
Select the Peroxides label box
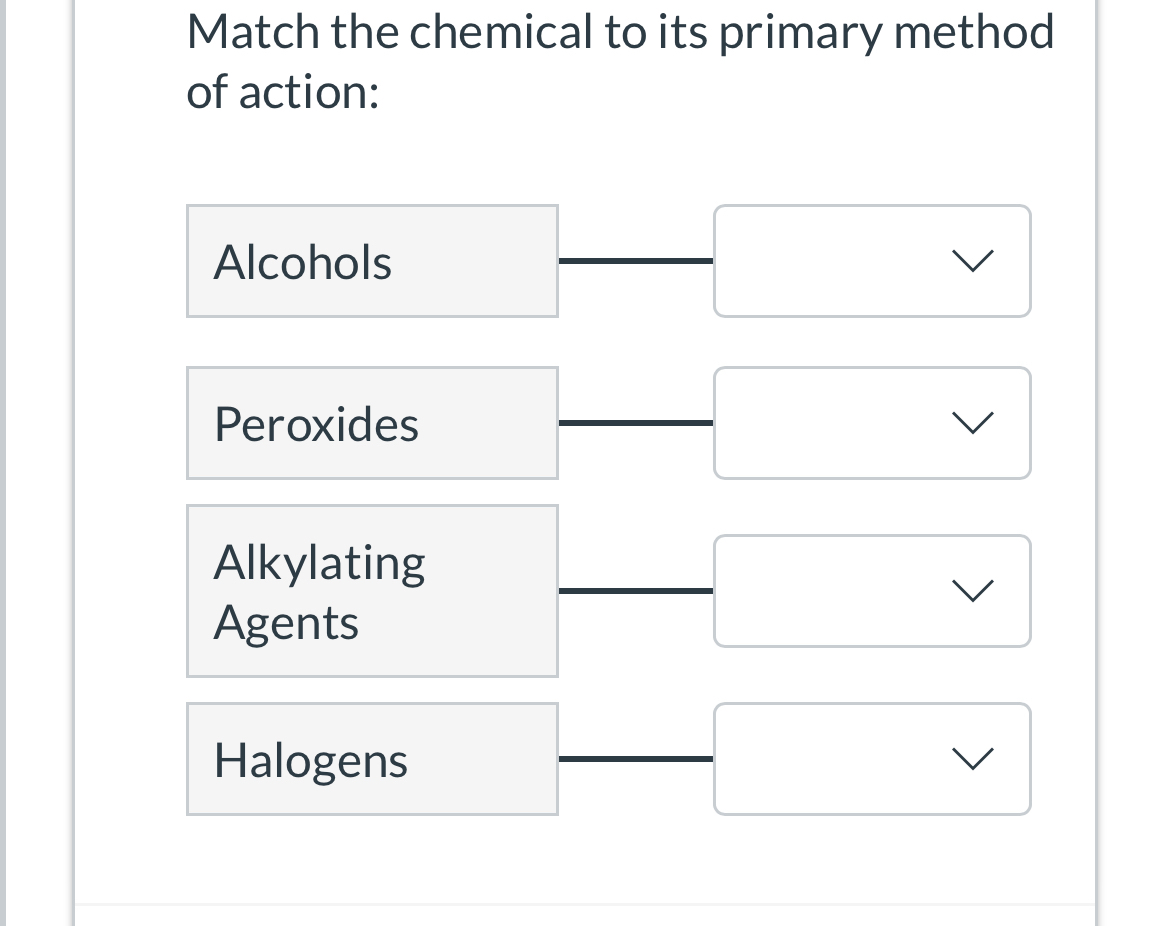(372, 423)
